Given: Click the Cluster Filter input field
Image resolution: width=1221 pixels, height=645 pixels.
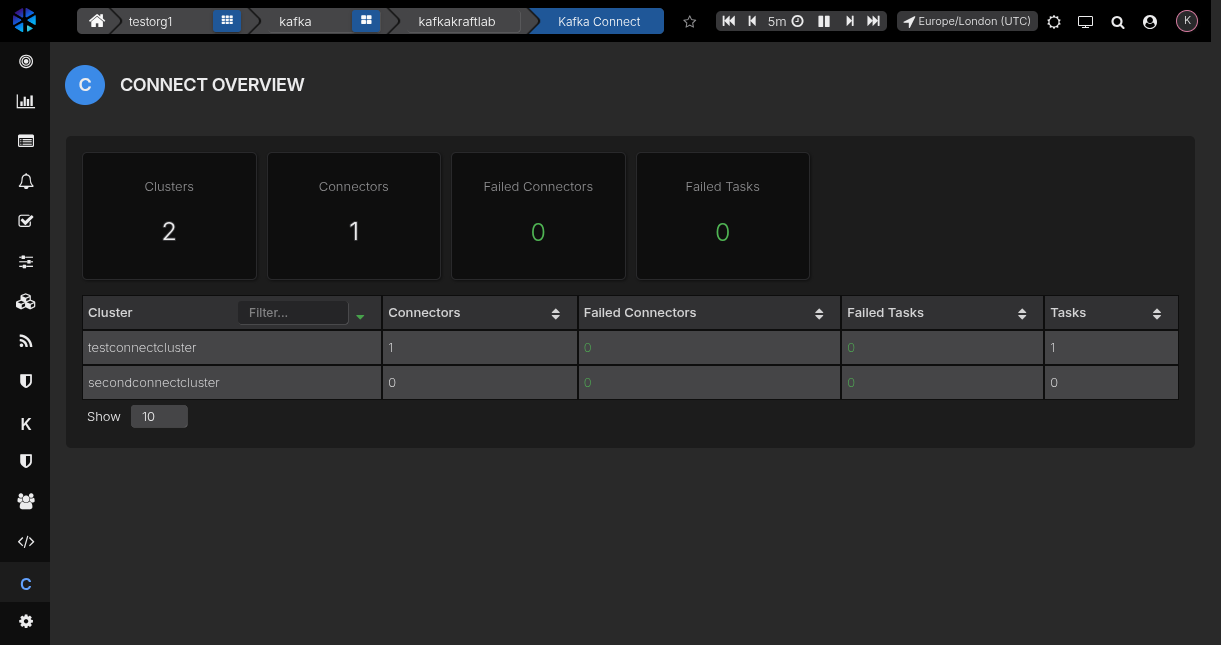Looking at the screenshot, I should 292,313.
